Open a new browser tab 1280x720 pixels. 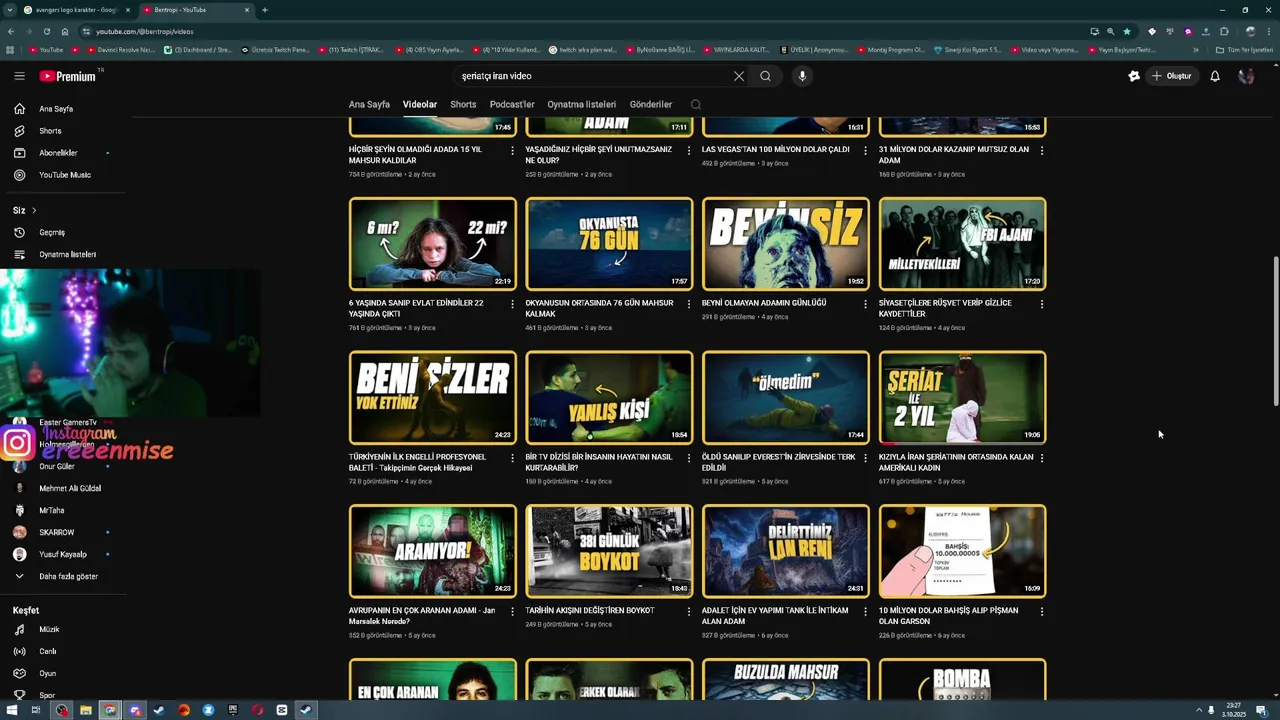click(x=265, y=10)
